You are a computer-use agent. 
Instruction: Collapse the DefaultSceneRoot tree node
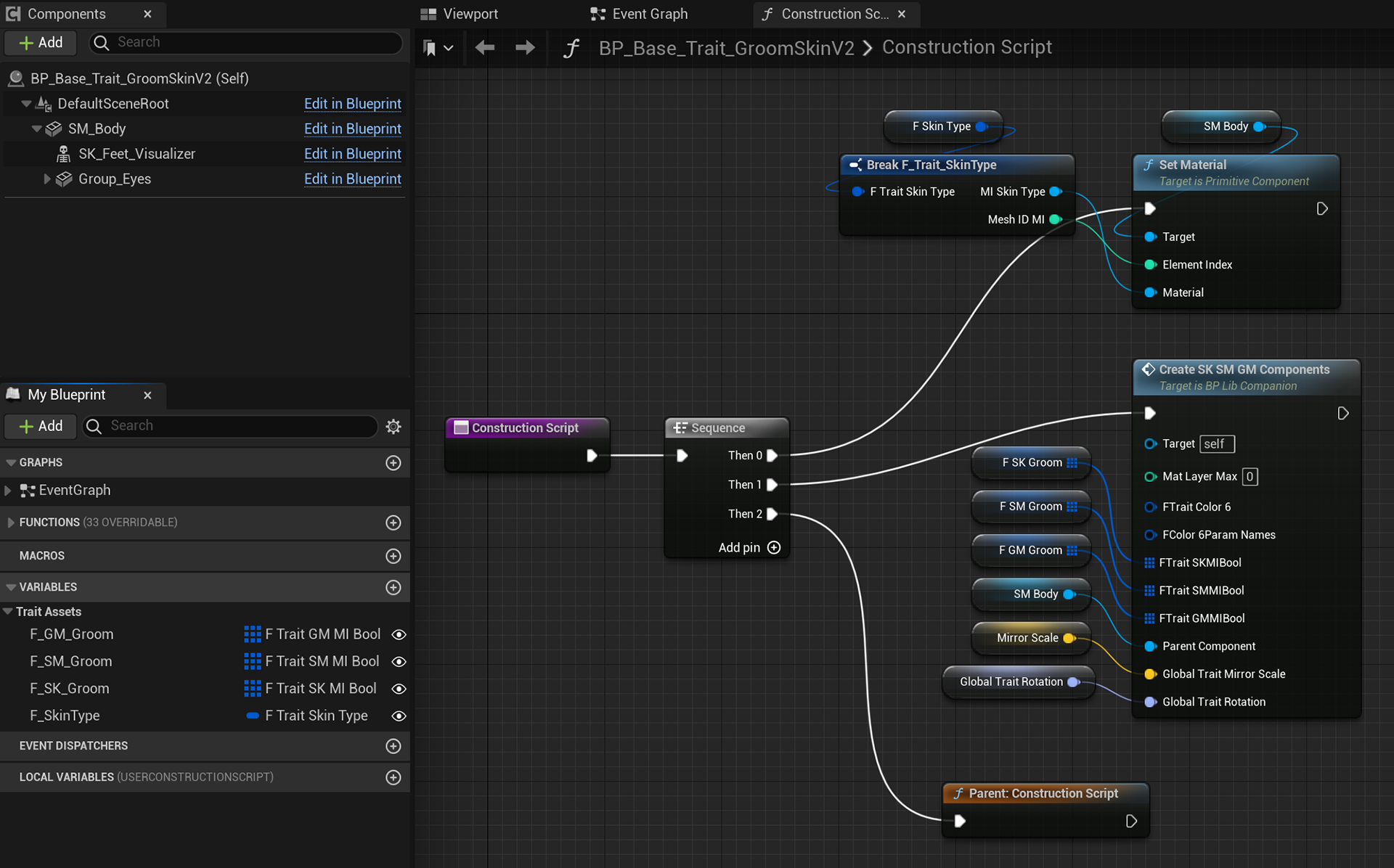pos(26,104)
